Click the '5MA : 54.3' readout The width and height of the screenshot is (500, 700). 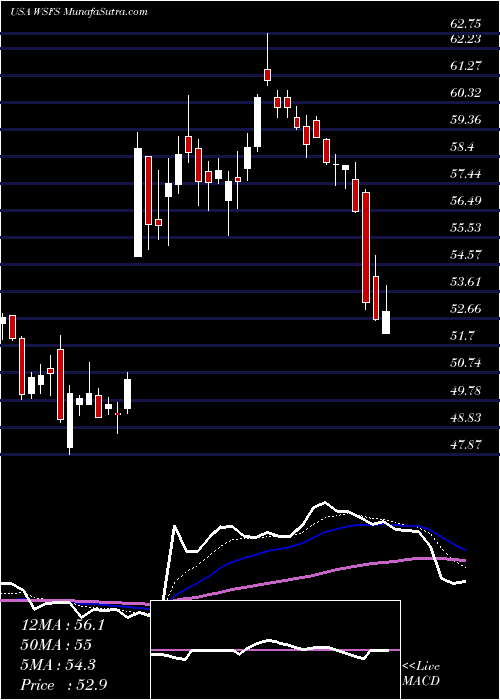click(x=58, y=665)
